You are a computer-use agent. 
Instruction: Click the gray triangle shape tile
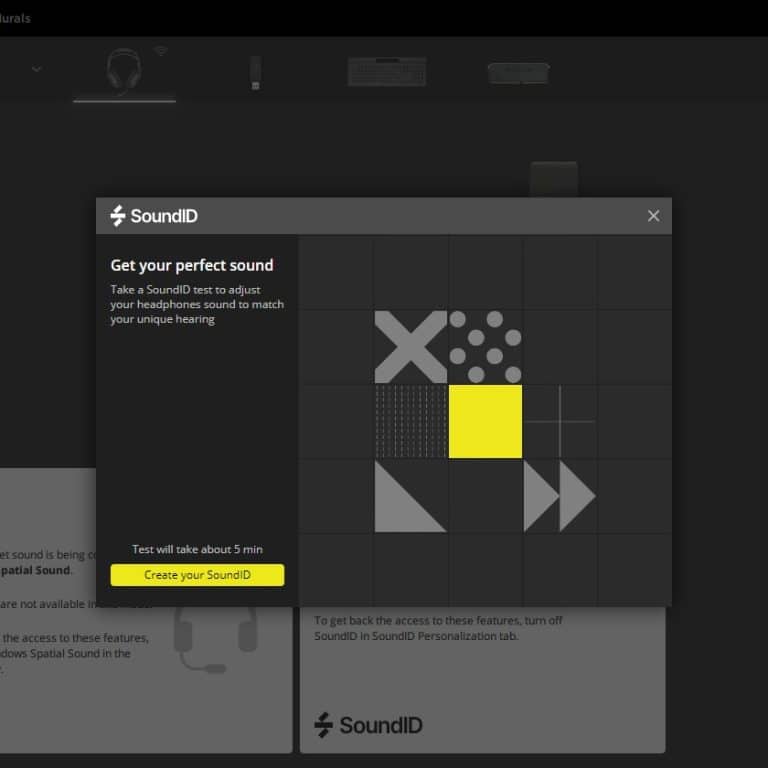409,496
